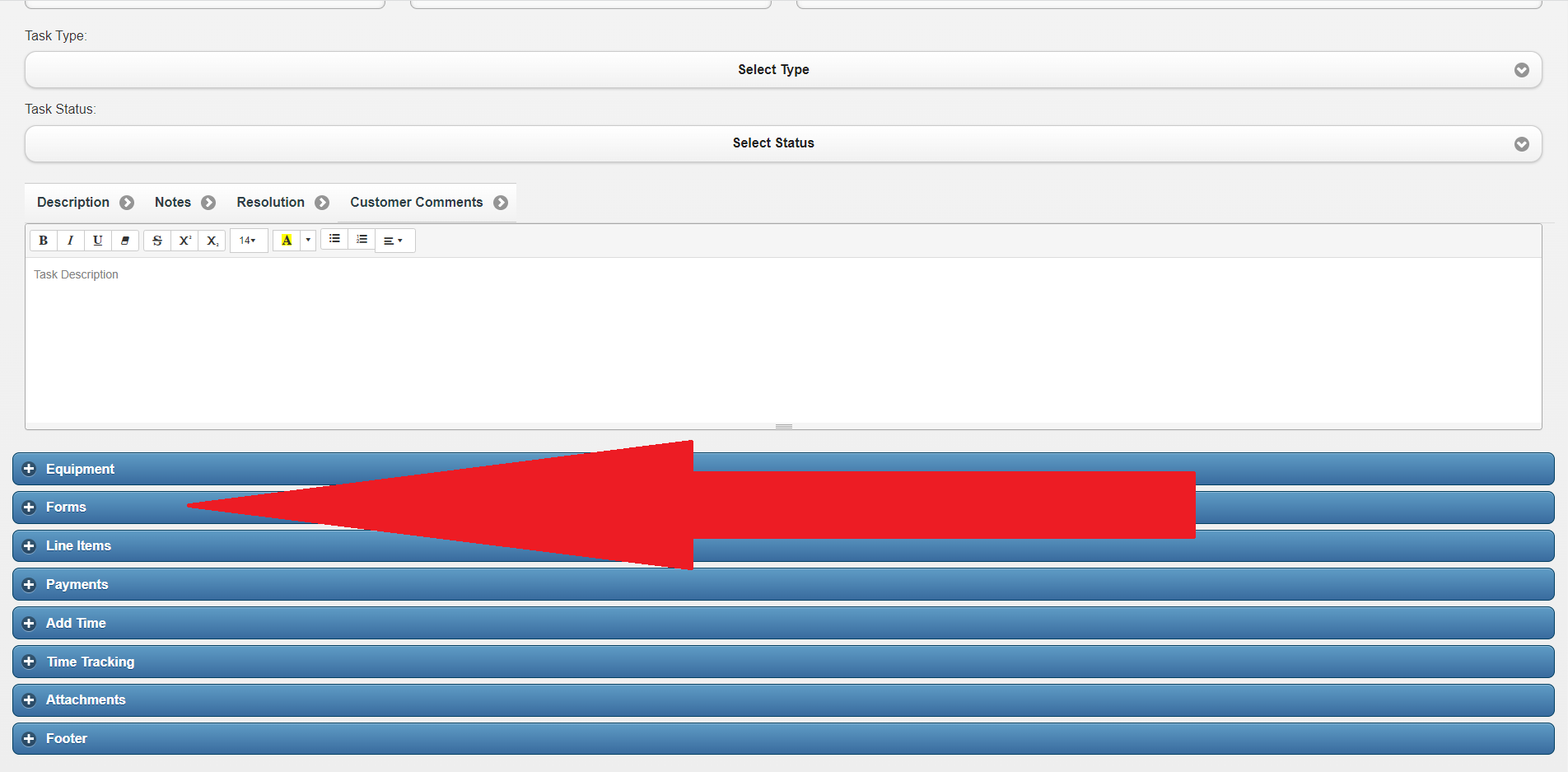Image resolution: width=1568 pixels, height=772 pixels.
Task: Expand the Payments section
Action: [x=77, y=584]
